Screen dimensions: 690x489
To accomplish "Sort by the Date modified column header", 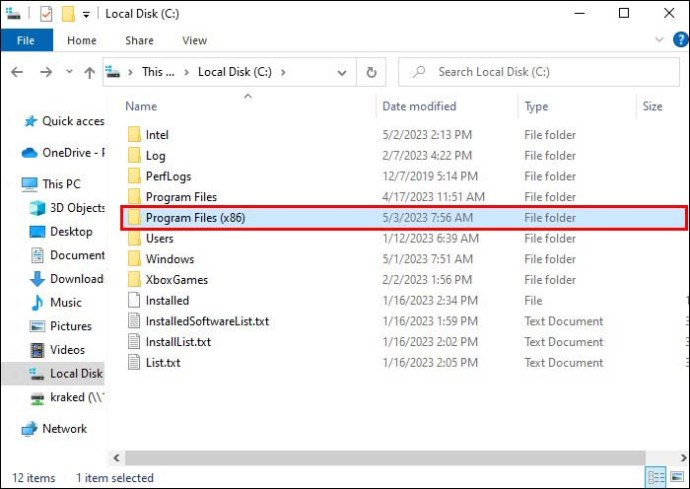I will pos(418,106).
